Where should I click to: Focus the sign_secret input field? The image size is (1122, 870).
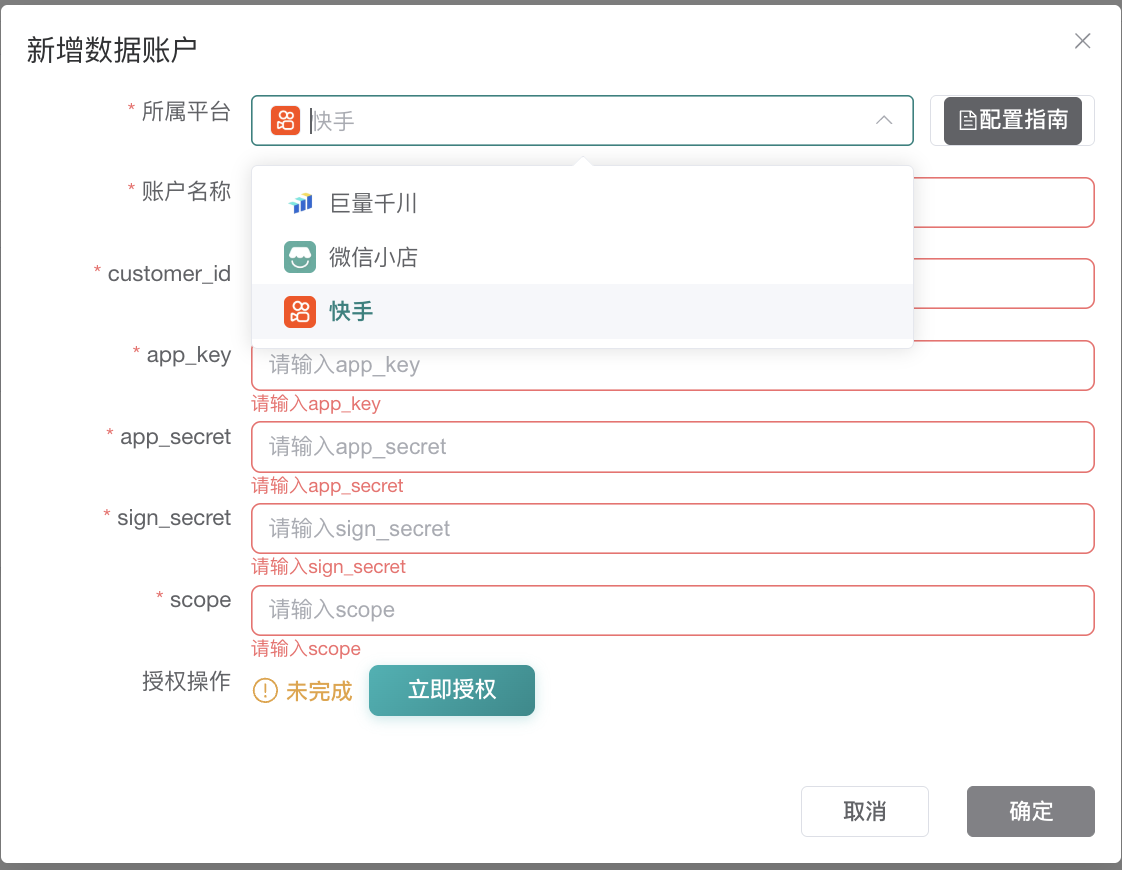(x=672, y=529)
